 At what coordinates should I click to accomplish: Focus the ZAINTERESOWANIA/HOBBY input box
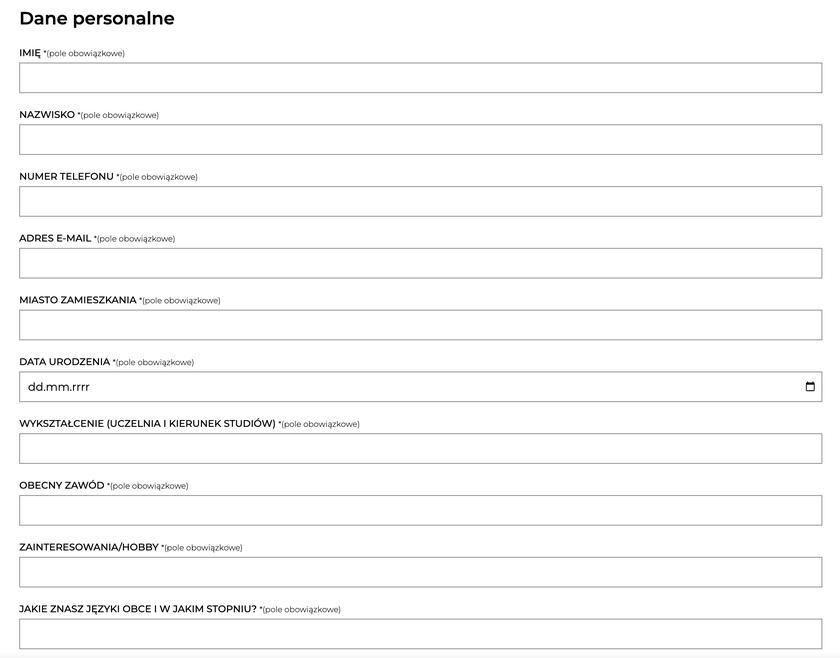[x=420, y=572]
